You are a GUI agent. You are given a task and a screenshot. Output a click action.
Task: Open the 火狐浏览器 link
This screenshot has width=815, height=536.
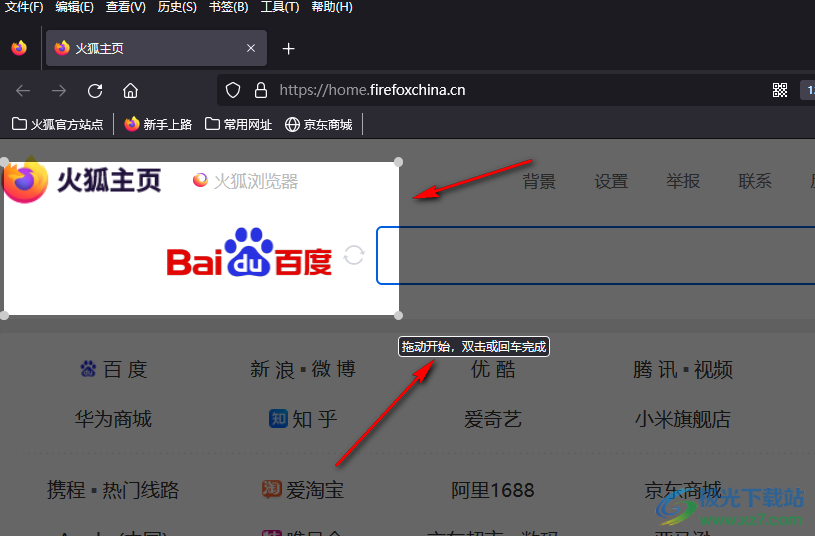245,181
